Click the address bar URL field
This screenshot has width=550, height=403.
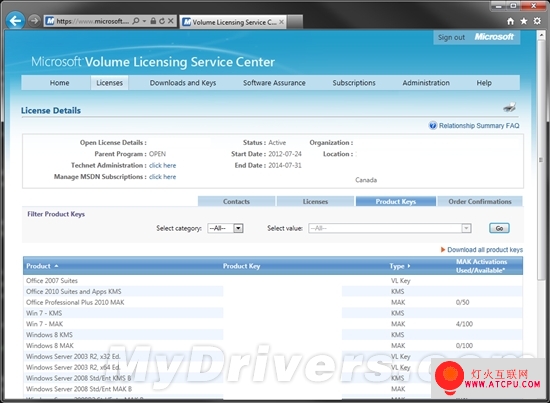93,21
